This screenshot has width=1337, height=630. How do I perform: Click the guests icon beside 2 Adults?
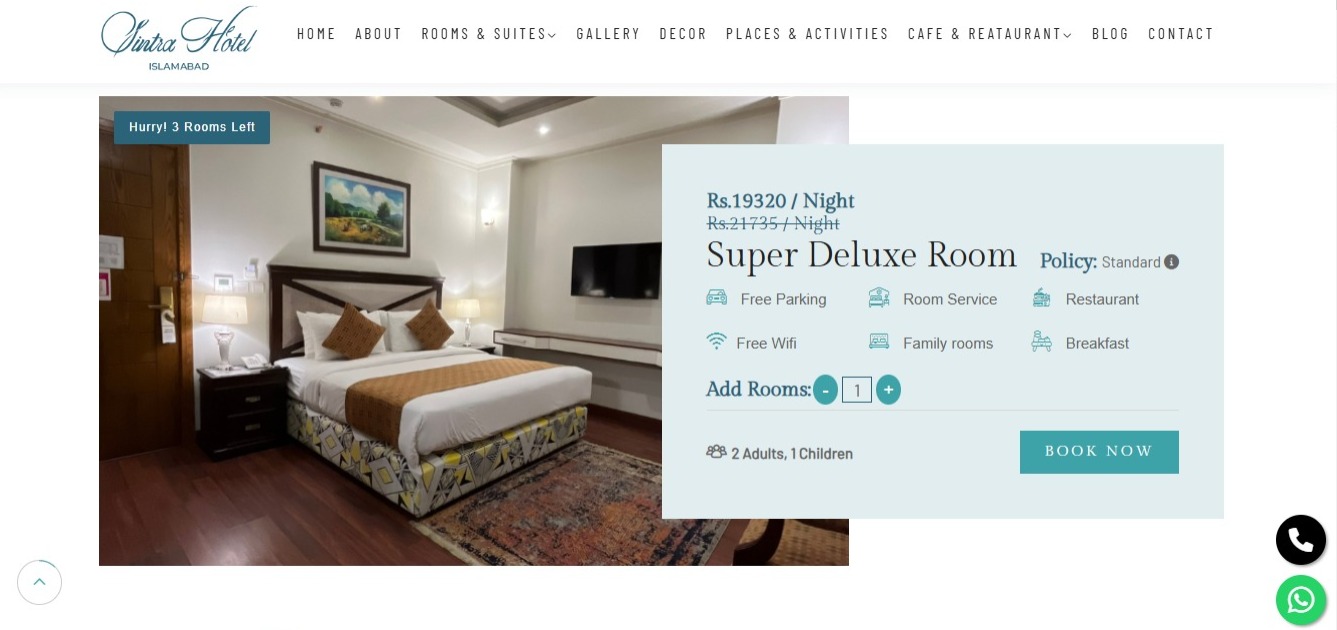[716, 452]
